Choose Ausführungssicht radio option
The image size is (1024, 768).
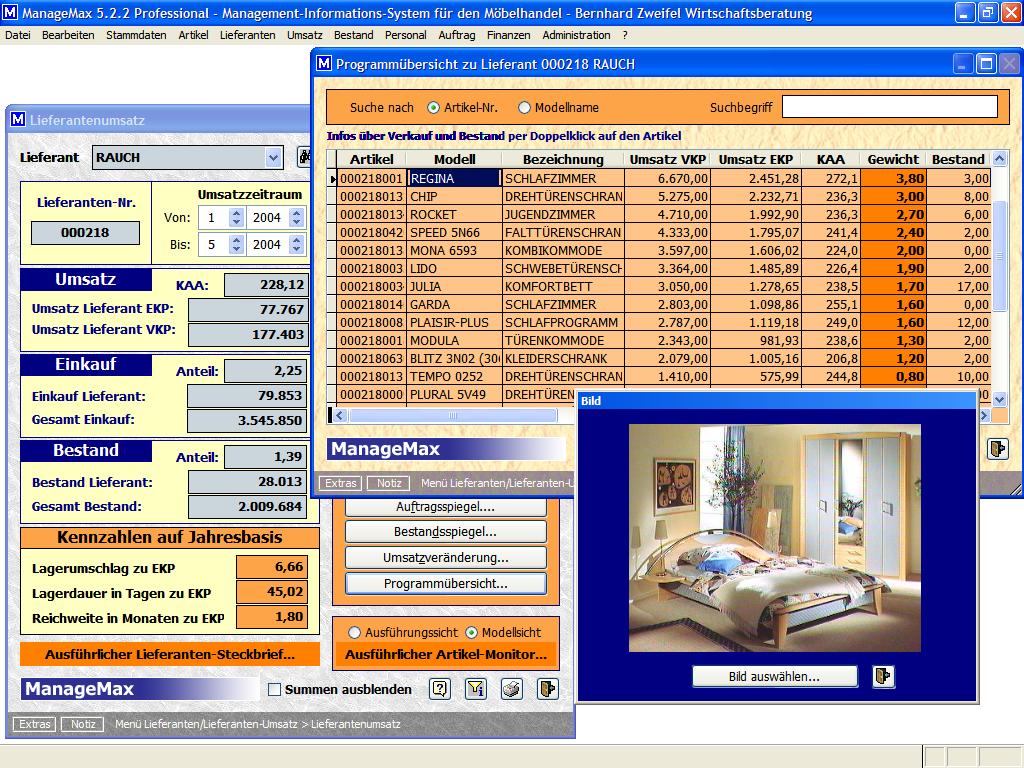pyautogui.click(x=354, y=633)
